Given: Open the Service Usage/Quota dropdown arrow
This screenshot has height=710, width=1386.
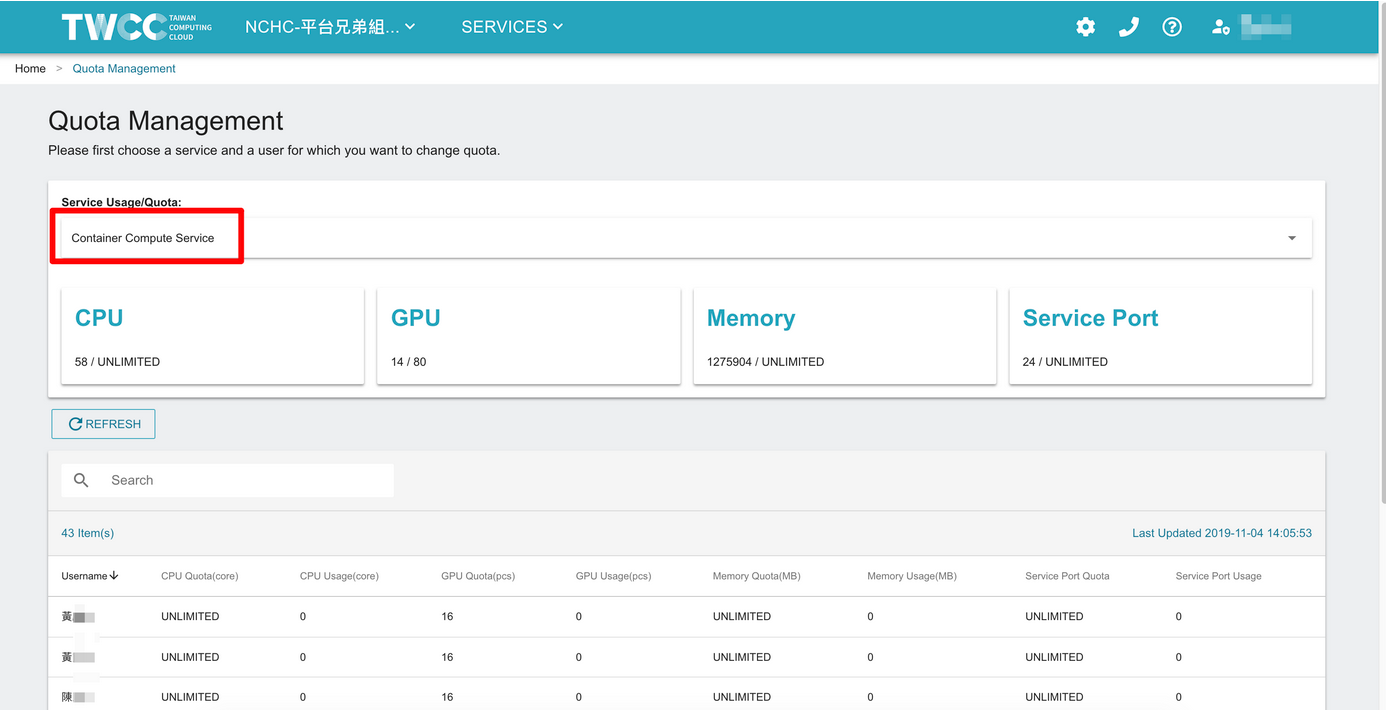Looking at the screenshot, I should 1291,238.
